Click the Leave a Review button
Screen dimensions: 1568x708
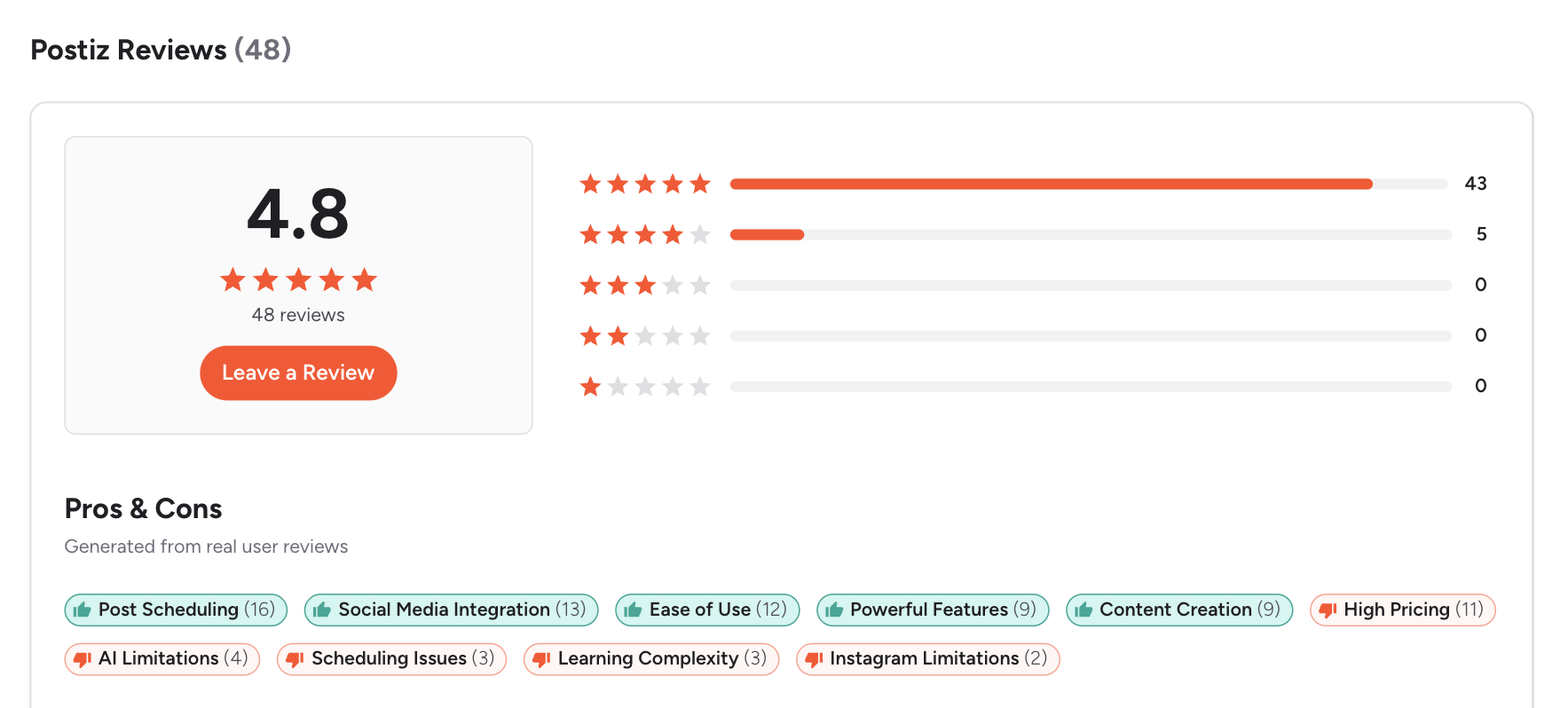(298, 373)
